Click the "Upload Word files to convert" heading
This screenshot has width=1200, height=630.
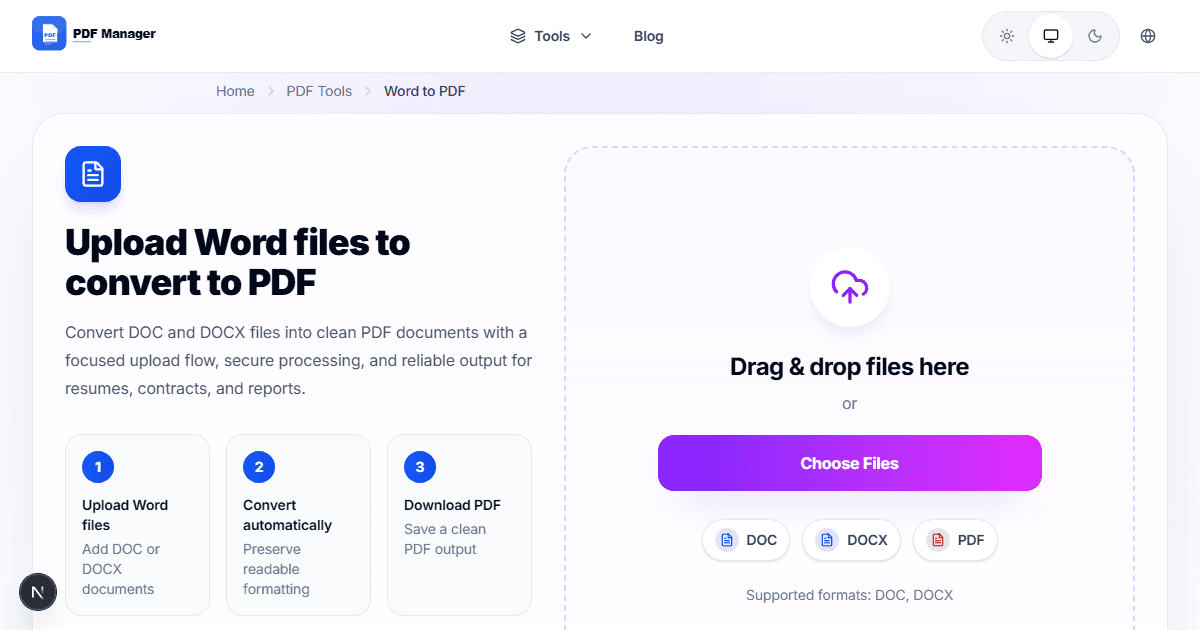tap(238, 262)
